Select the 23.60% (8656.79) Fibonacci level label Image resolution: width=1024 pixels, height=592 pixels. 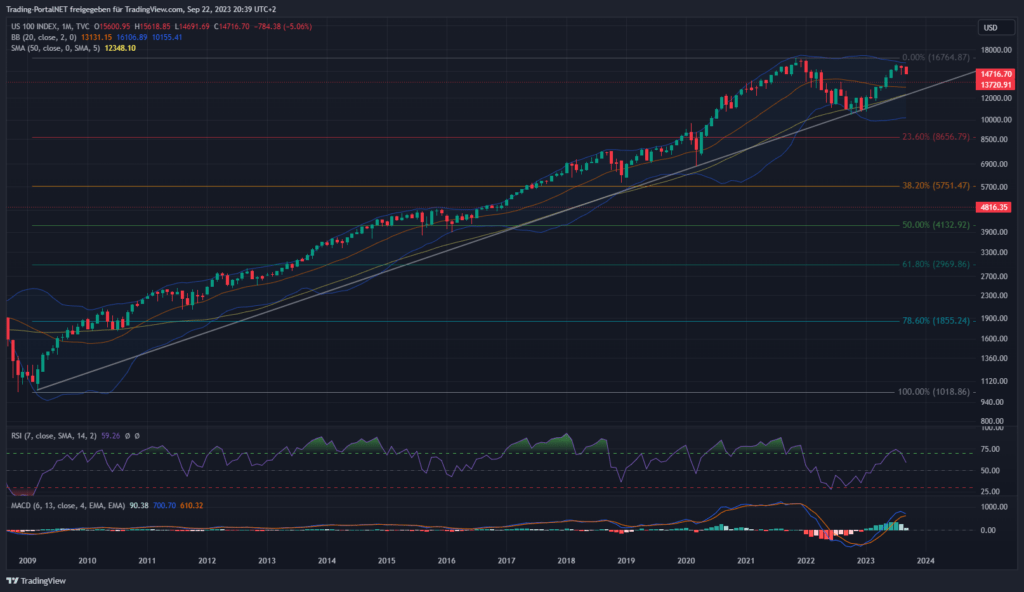(x=936, y=137)
